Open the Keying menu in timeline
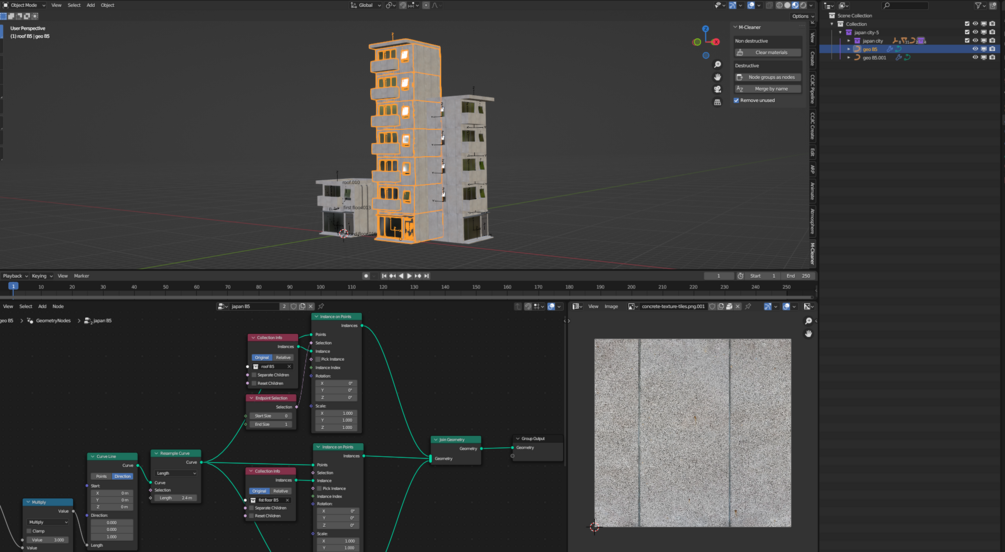Viewport: 1005px width, 552px height. pos(40,276)
